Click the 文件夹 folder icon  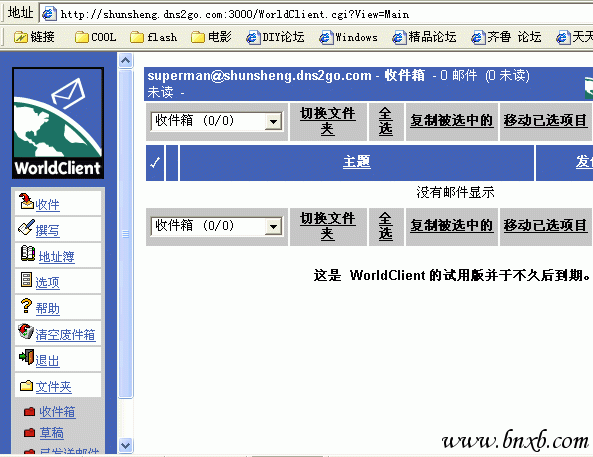pos(26,386)
